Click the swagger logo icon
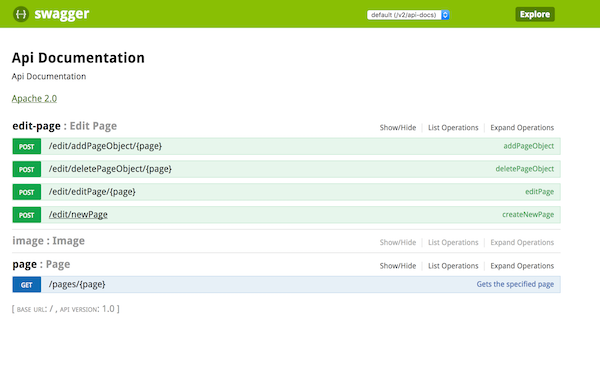Image resolution: width=600 pixels, height=385 pixels. 21,14
